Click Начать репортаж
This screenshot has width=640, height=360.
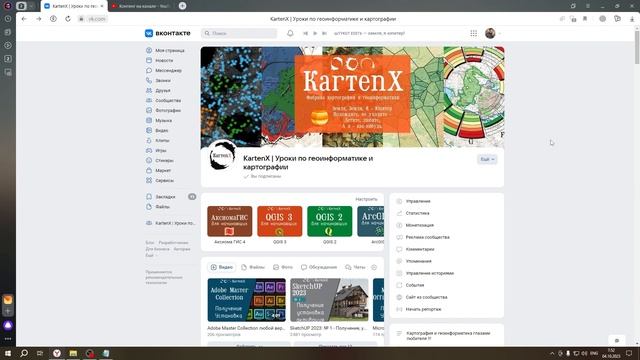[419, 309]
